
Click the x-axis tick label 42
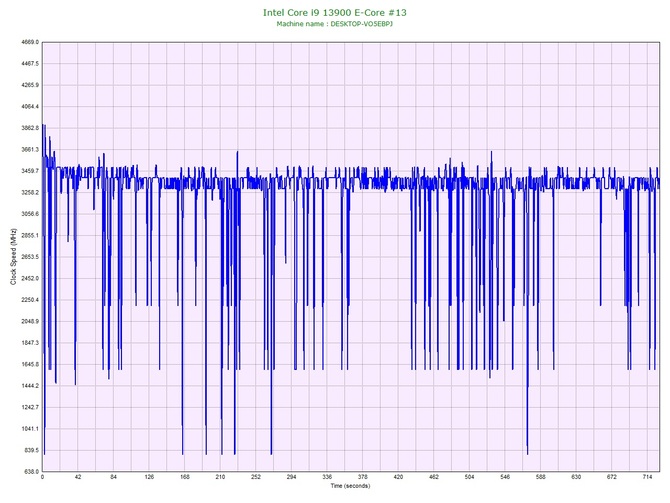click(78, 477)
